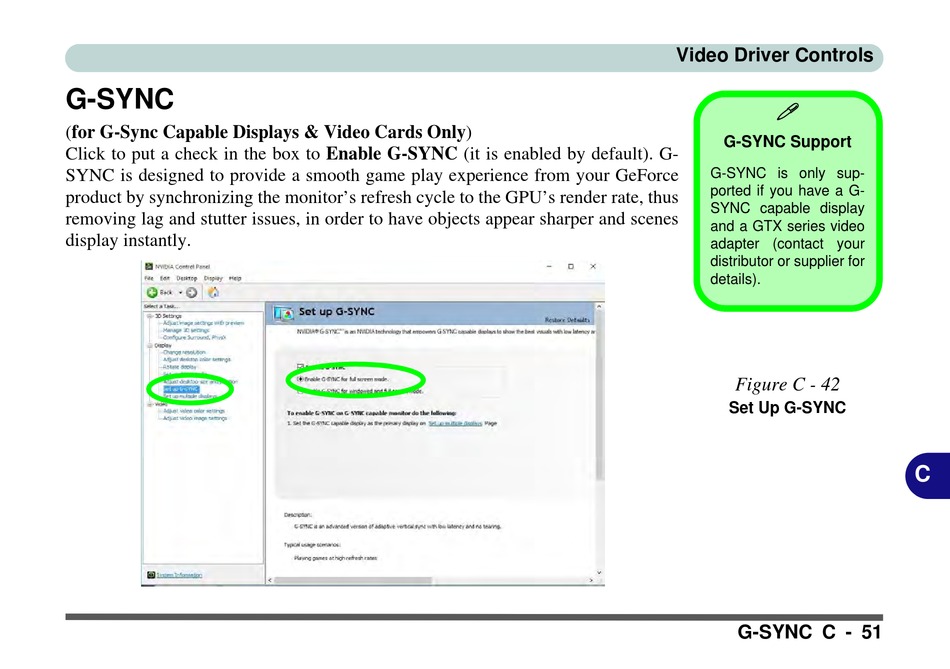Click the pencil note icon

788,112
